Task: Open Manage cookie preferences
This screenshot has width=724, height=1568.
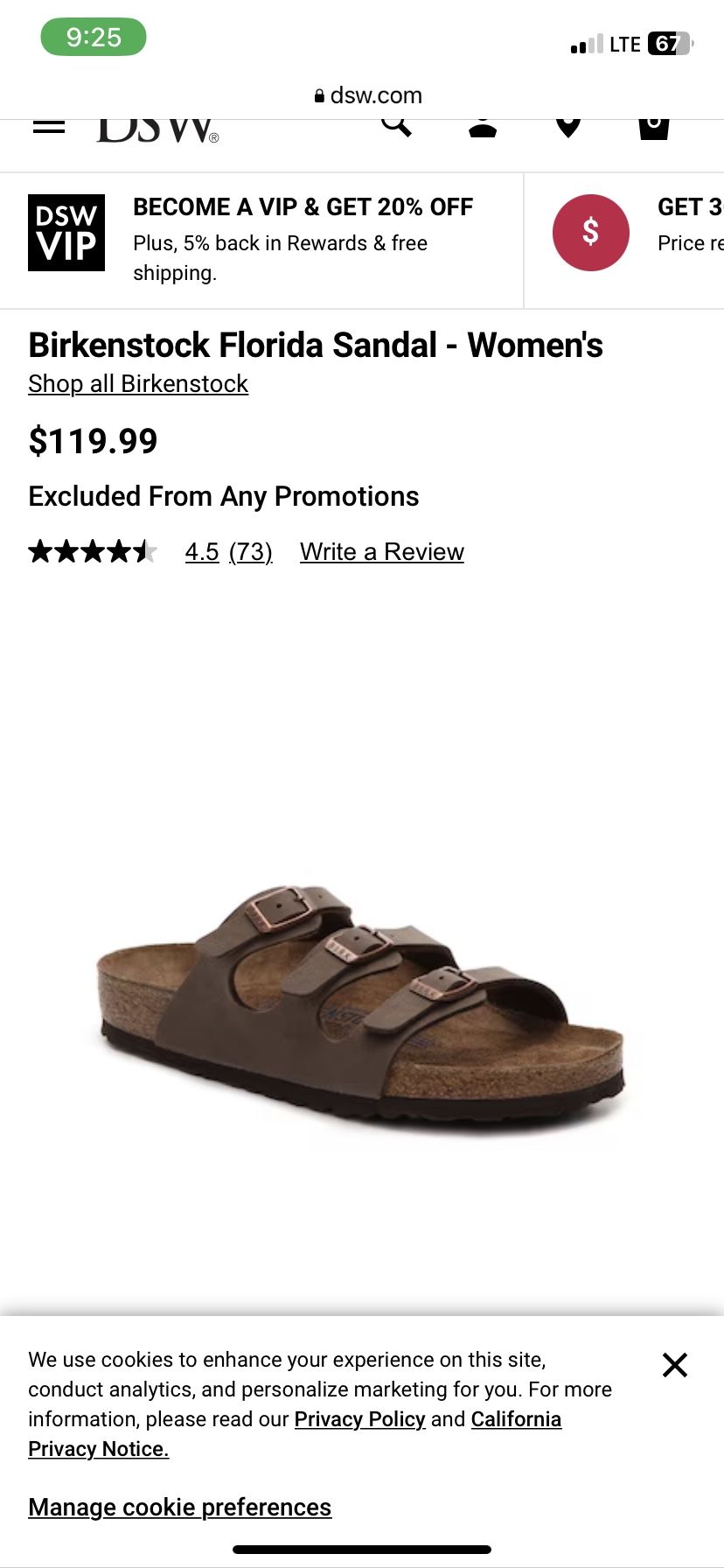Action: pos(180,1508)
